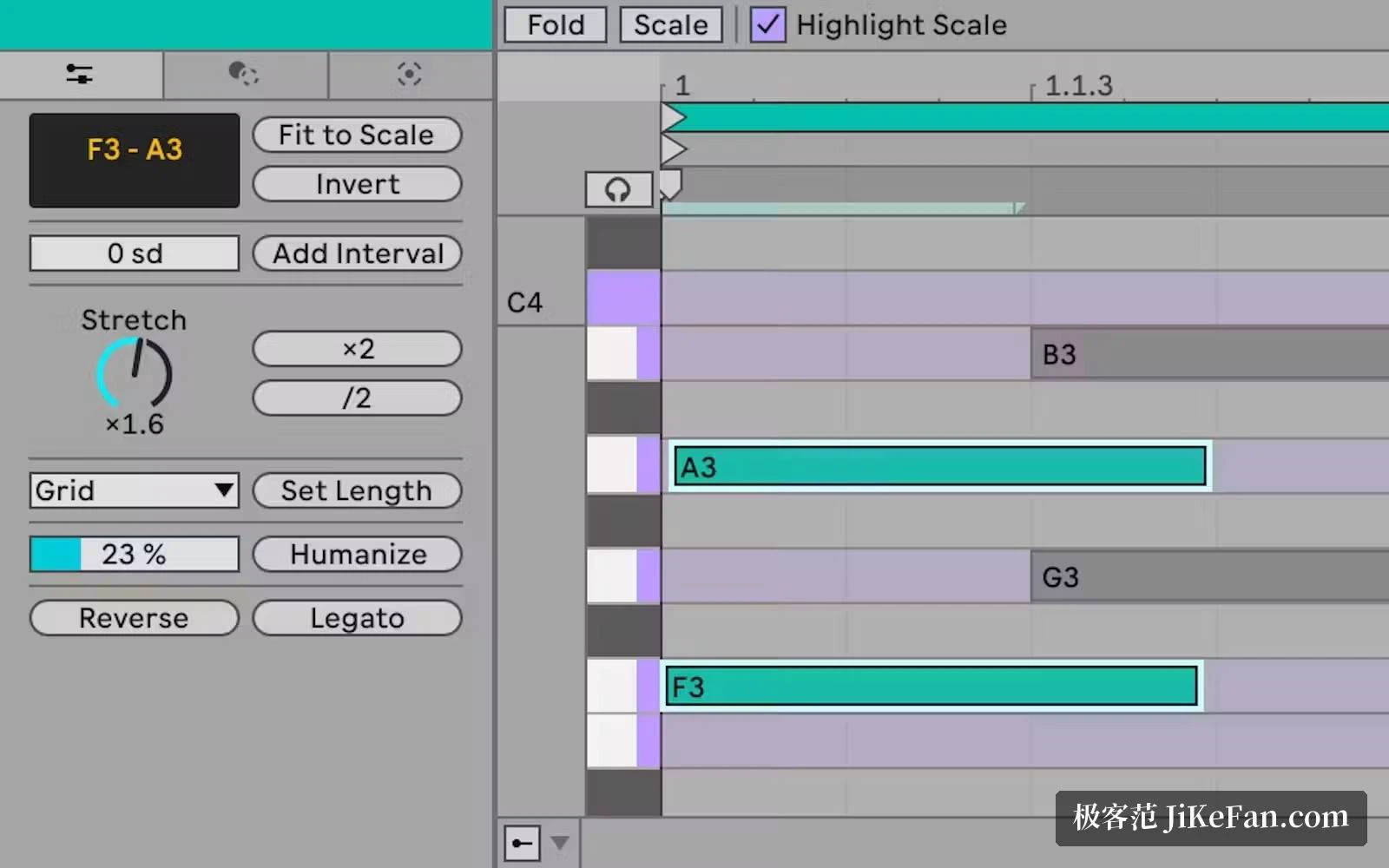This screenshot has width=1389, height=868.
Task: Click the Humanize button
Action: (x=357, y=554)
